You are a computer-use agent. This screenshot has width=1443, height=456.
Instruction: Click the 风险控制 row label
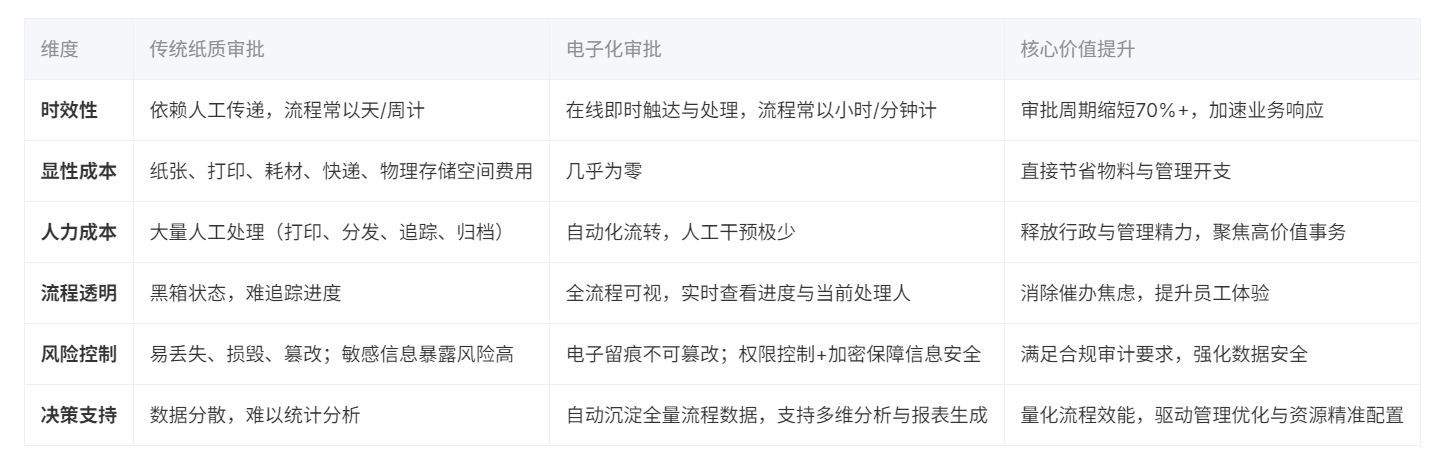[78, 354]
